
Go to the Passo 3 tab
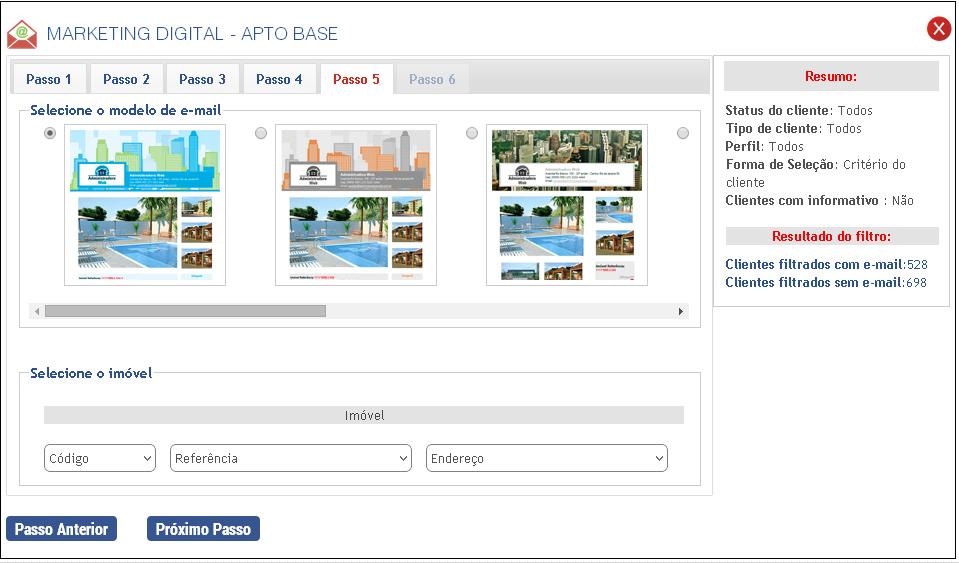pos(203,79)
